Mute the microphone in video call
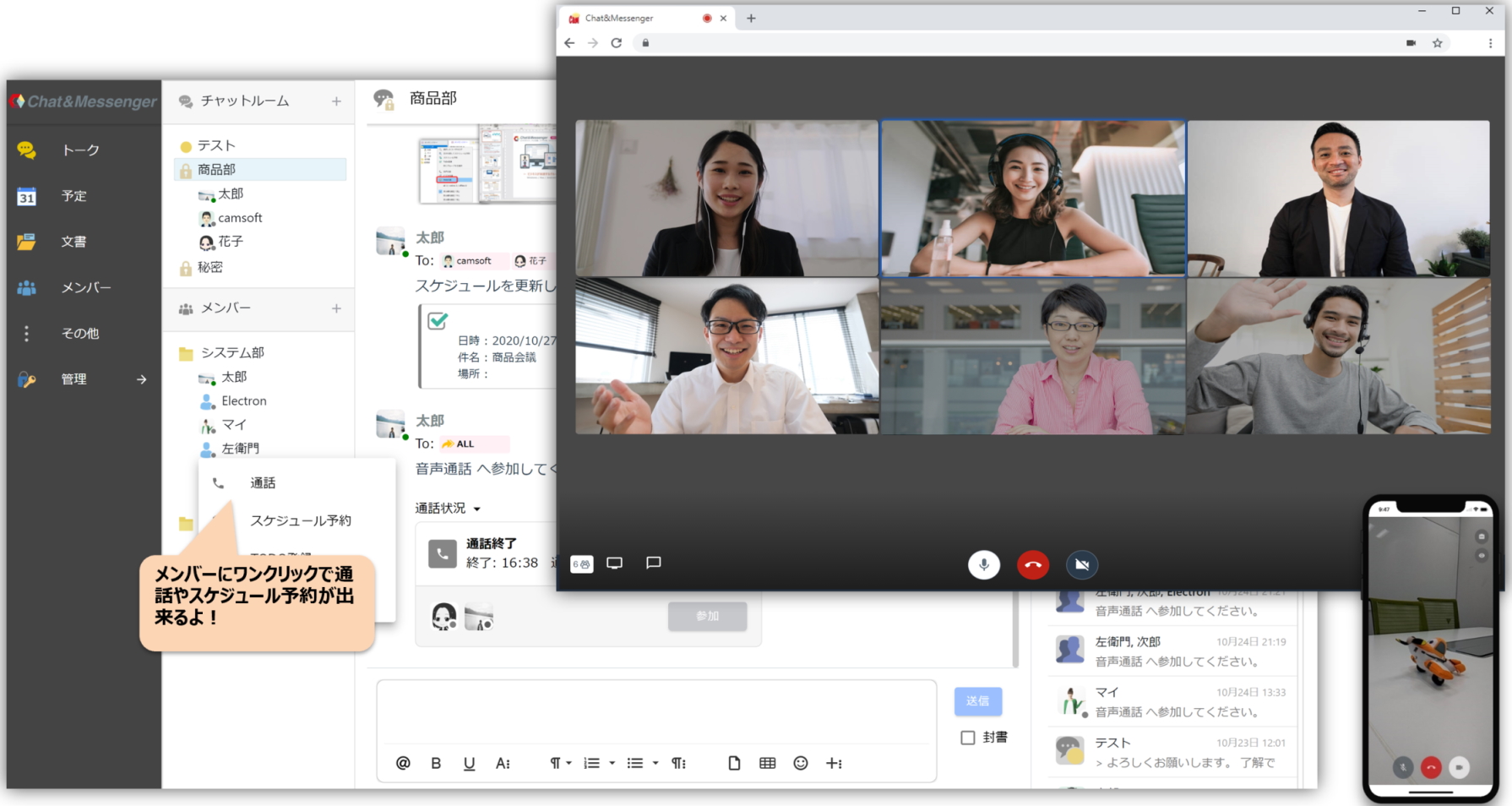Image resolution: width=1512 pixels, height=806 pixels. click(x=983, y=564)
